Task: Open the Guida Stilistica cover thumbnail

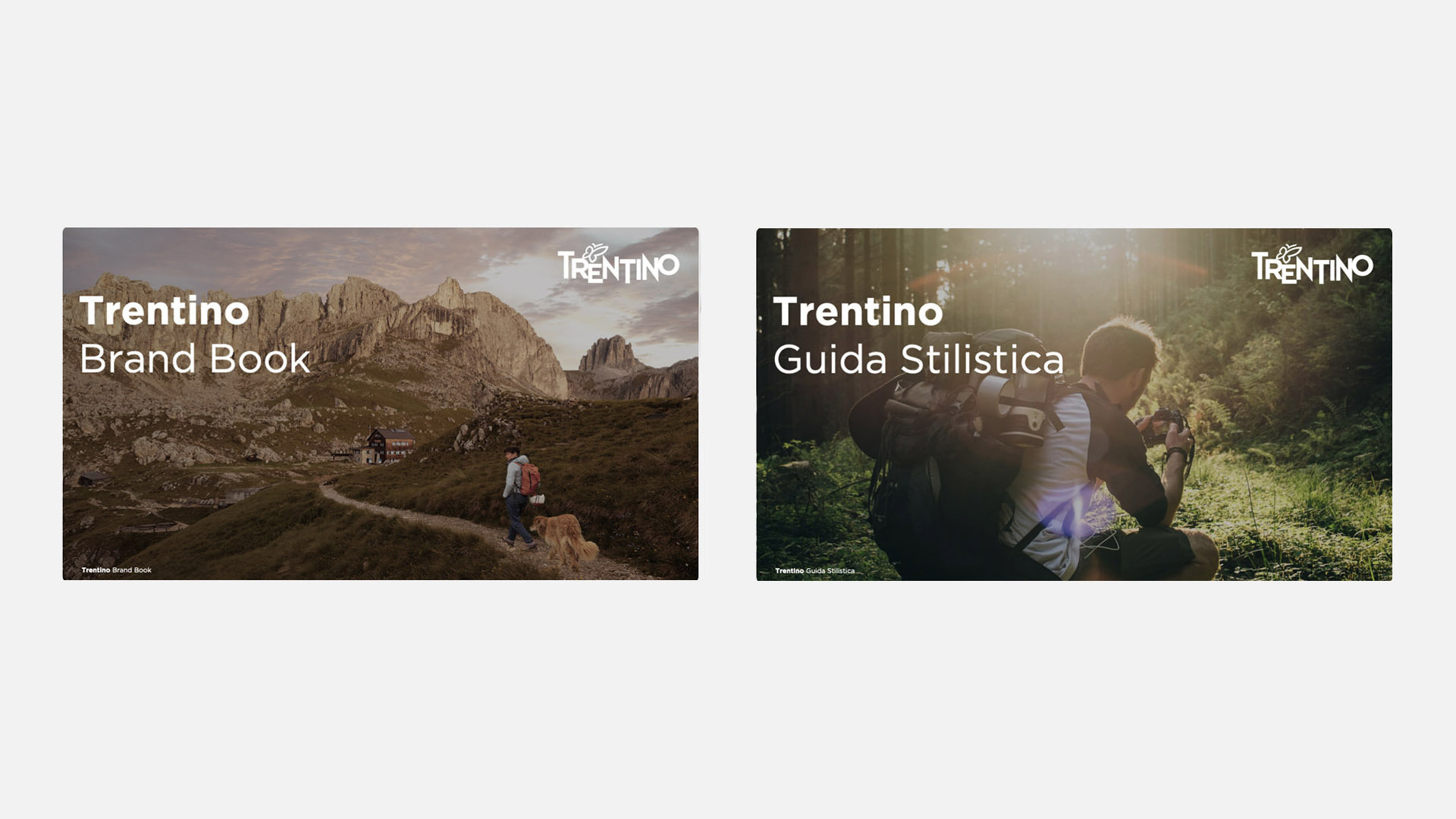Action: coord(1074,405)
